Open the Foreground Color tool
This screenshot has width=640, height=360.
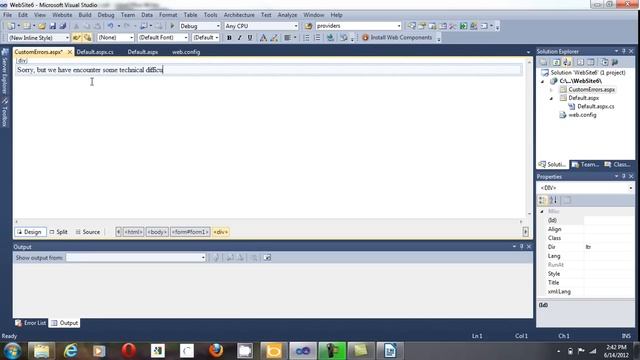[x=263, y=38]
